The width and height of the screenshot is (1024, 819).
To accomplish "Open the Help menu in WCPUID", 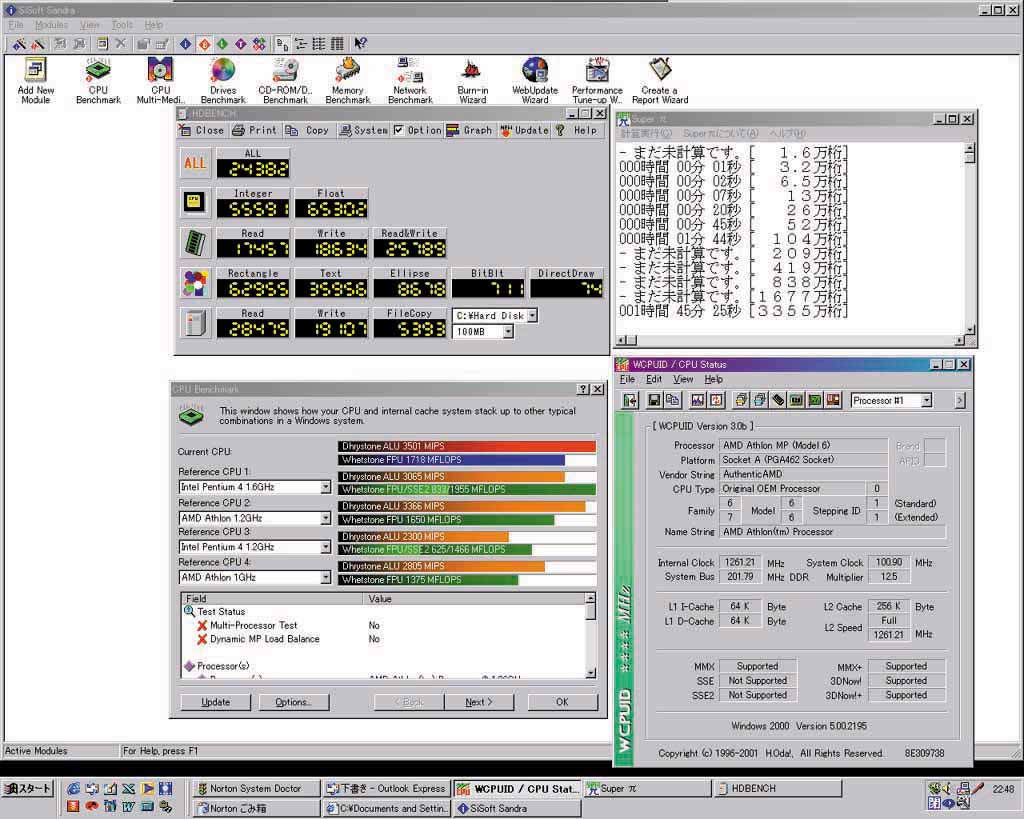I will [713, 379].
